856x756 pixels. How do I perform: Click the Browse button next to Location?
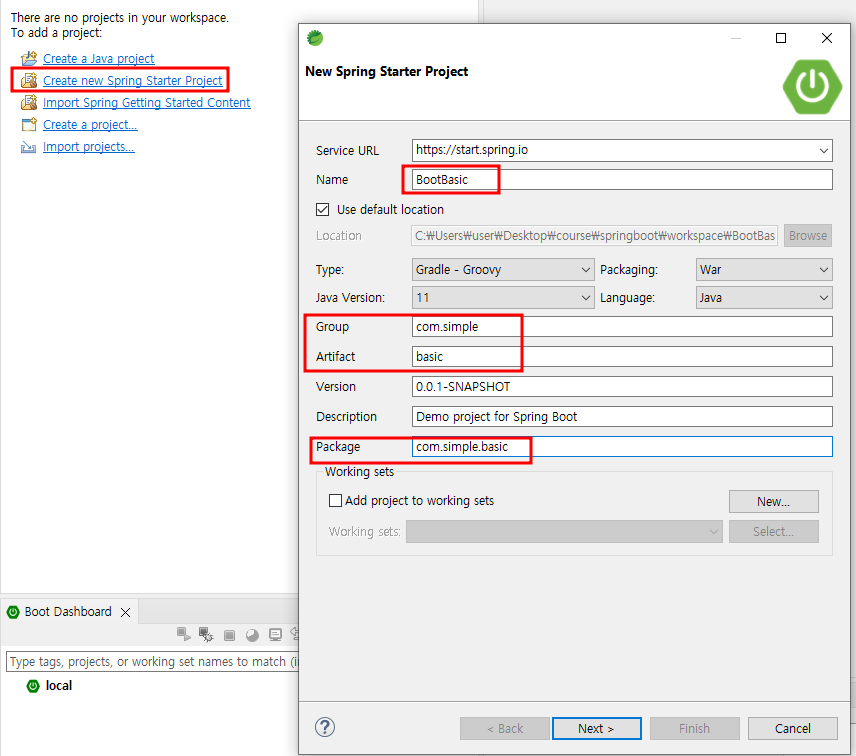808,235
